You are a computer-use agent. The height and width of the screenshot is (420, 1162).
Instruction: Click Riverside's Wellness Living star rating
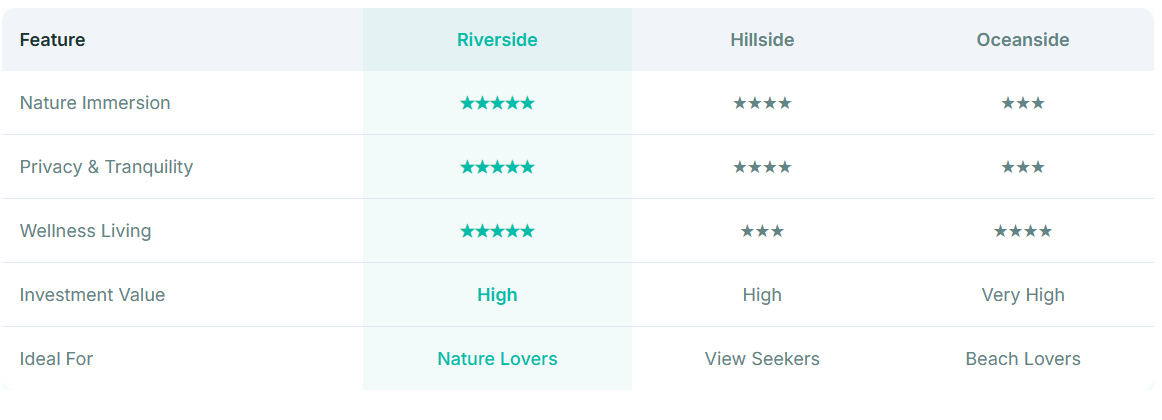click(497, 231)
